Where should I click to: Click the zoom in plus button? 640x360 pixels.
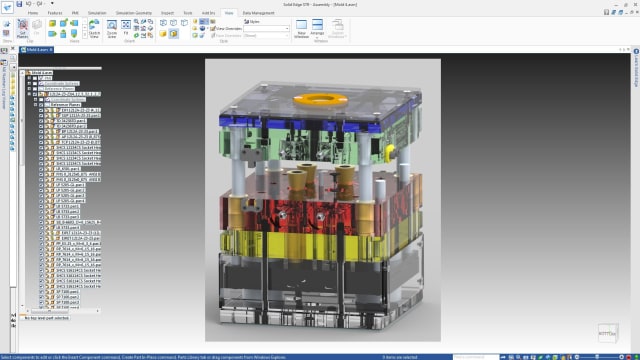pyautogui.click(x=621, y=357)
